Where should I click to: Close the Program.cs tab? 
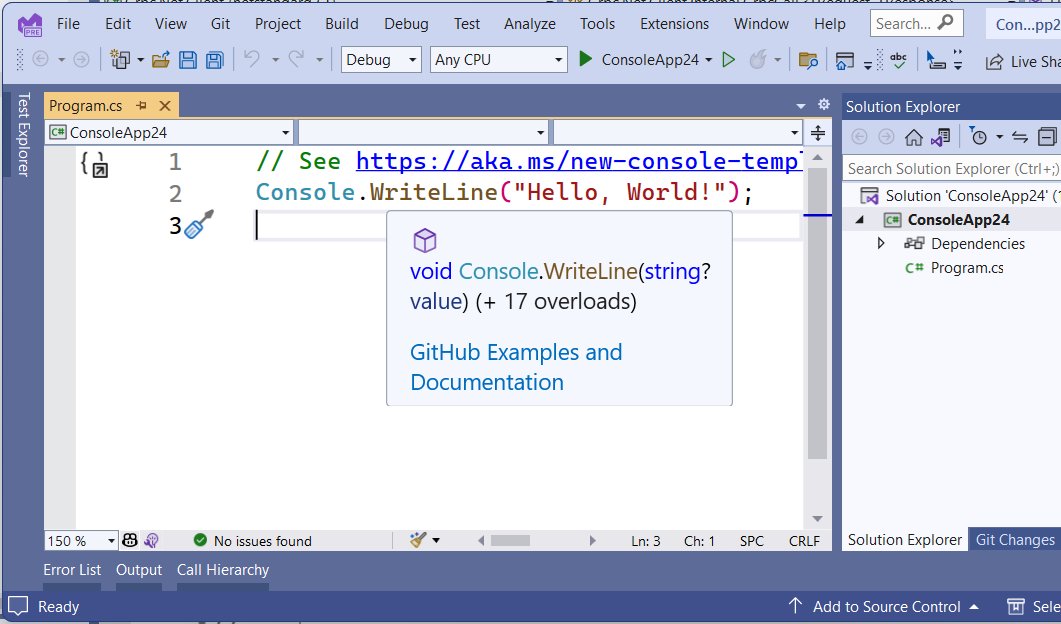164,106
